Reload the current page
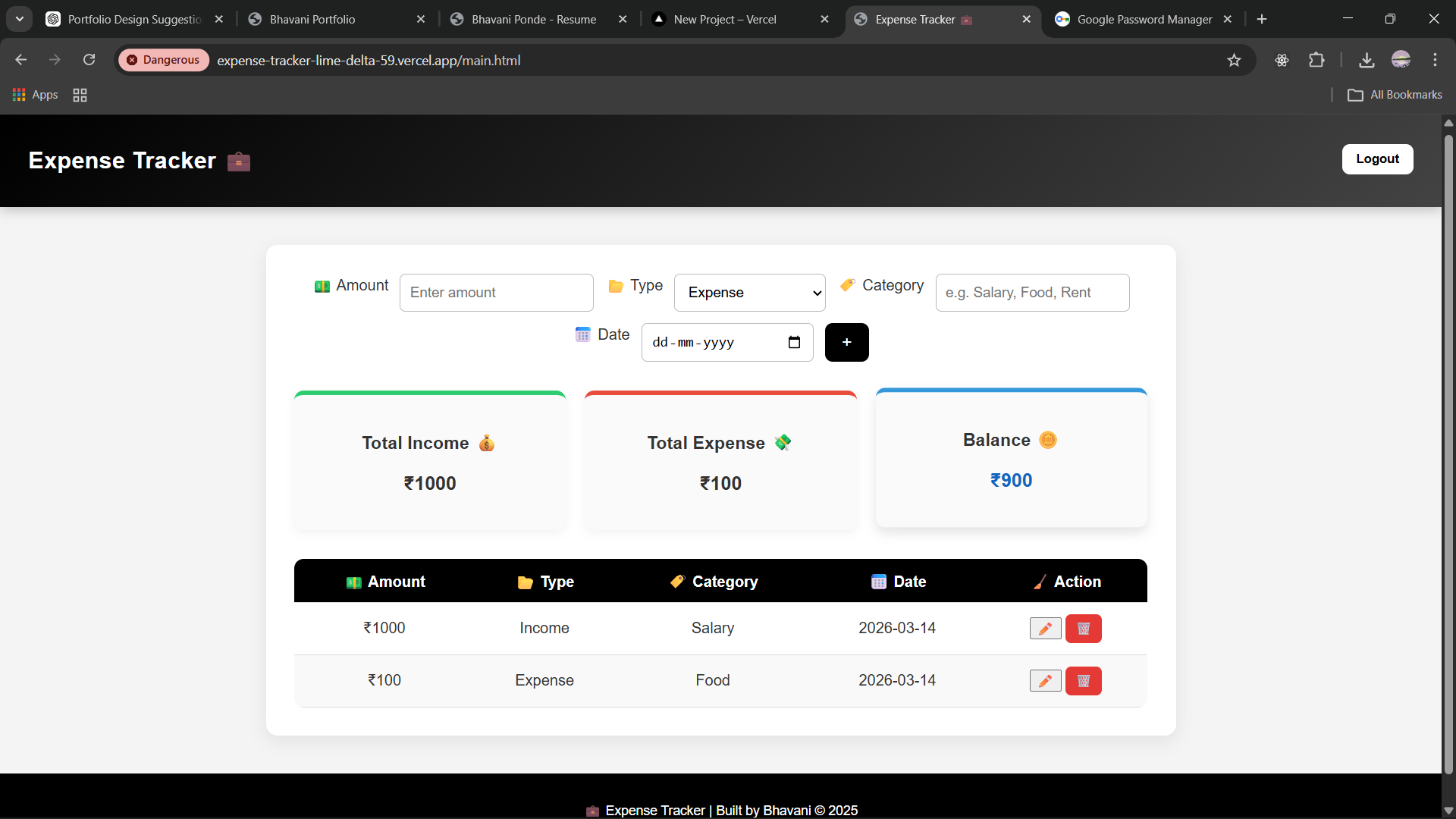The height and width of the screenshot is (819, 1456). 89,60
